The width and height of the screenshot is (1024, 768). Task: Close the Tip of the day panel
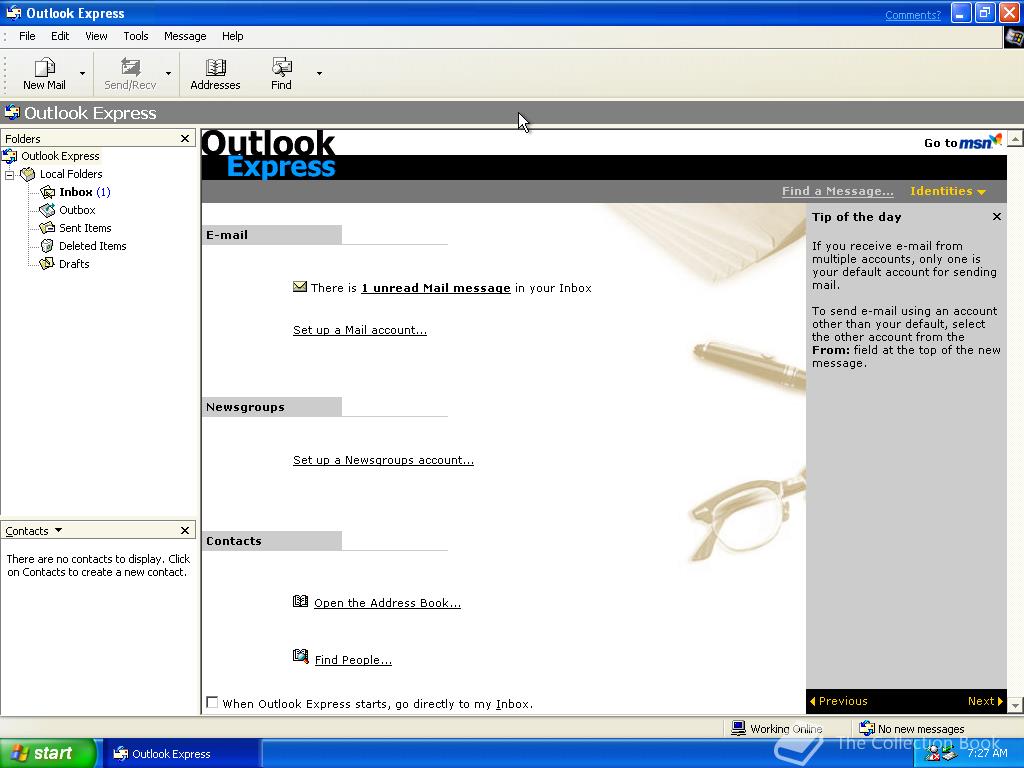pyautogui.click(x=997, y=216)
